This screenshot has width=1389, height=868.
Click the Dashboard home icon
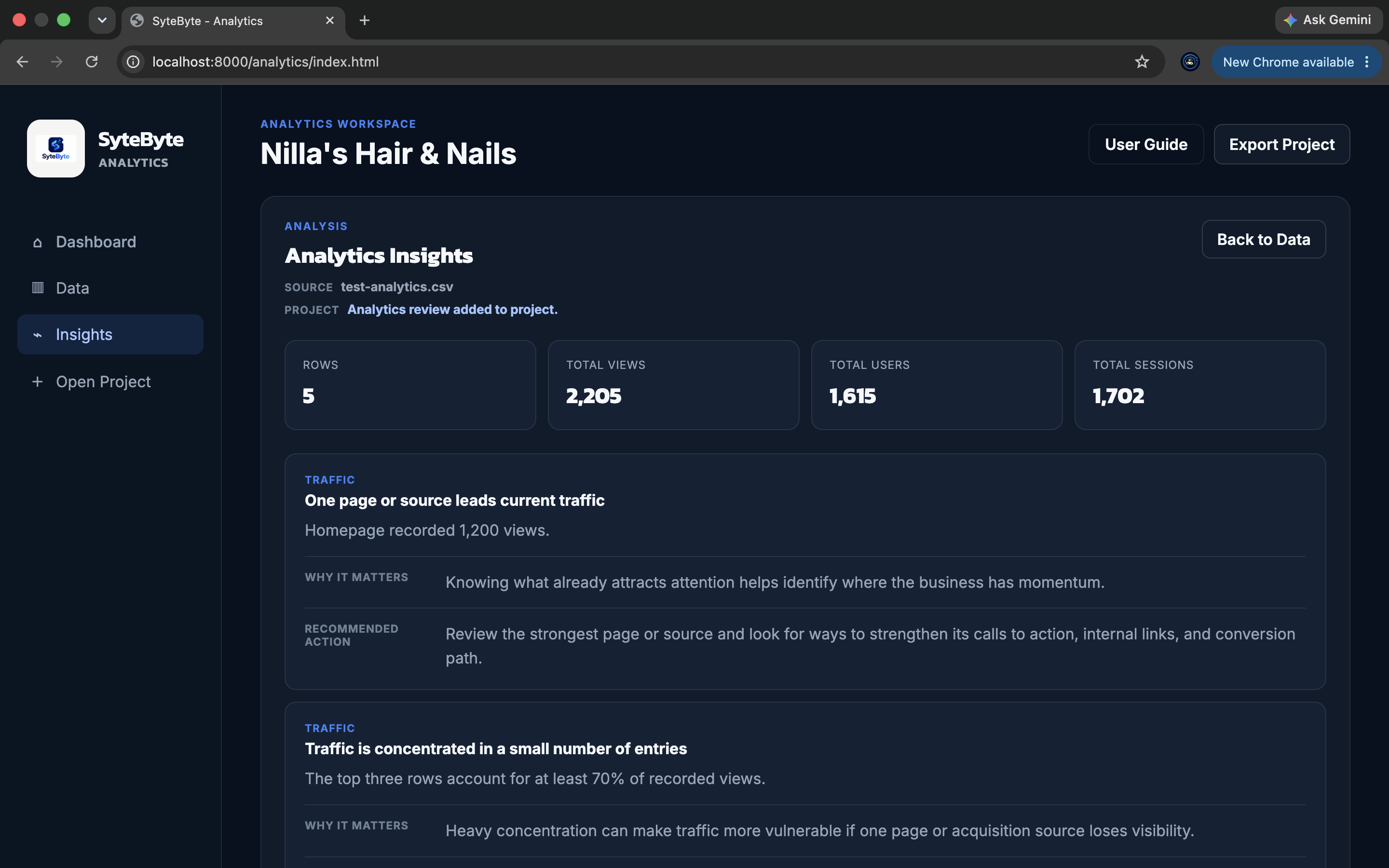click(37, 242)
